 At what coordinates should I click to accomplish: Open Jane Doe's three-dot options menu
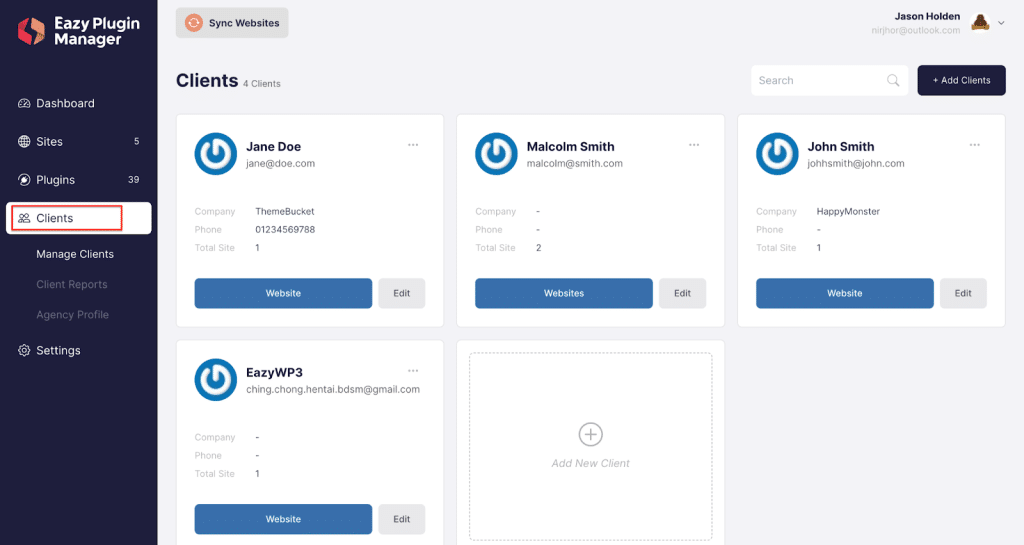[x=413, y=145]
